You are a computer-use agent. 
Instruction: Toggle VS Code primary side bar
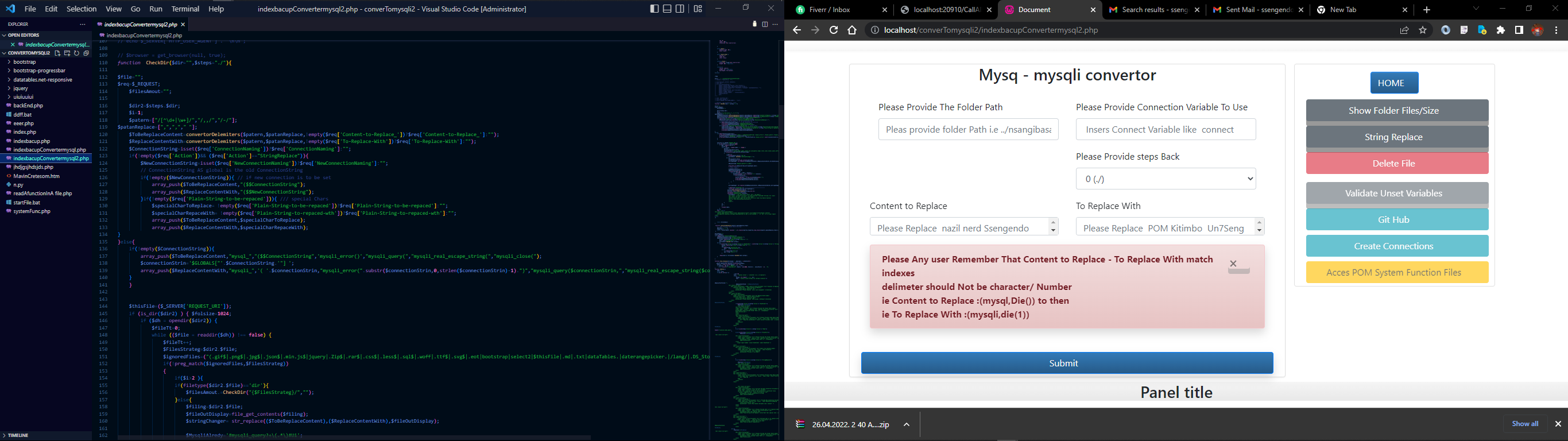(655, 9)
